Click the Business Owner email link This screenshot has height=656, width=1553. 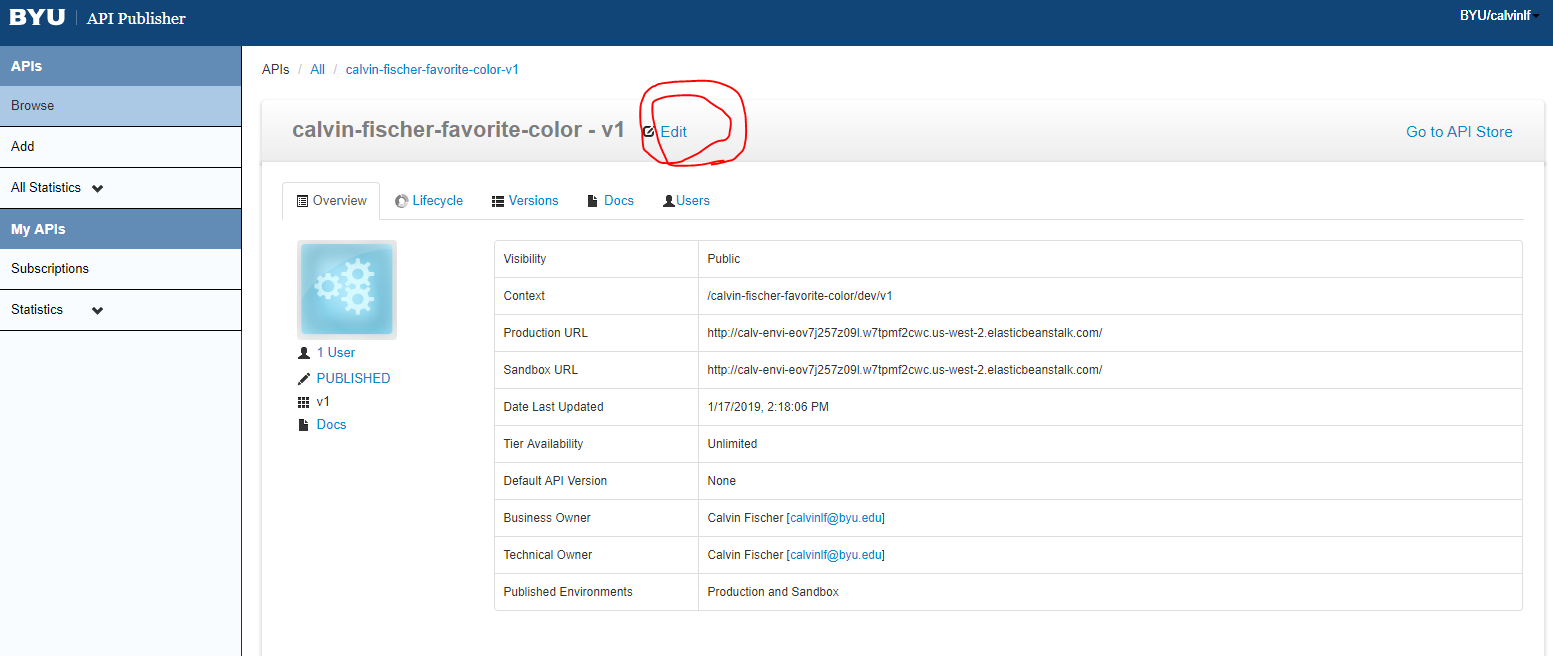coord(836,518)
